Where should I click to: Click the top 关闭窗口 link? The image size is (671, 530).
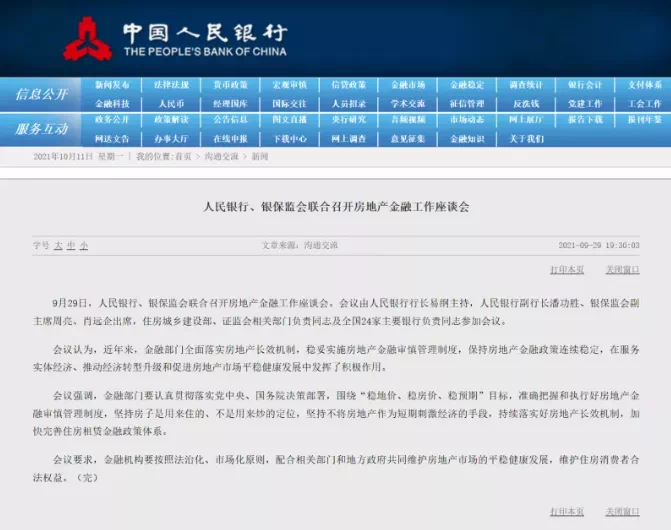(x=622, y=270)
